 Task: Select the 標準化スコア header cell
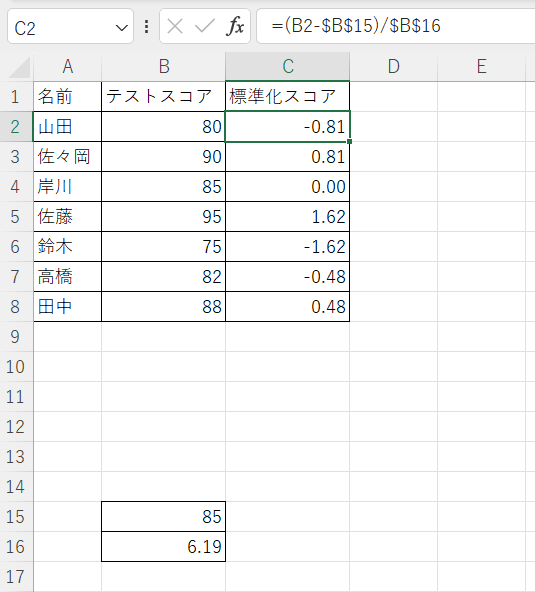(x=288, y=96)
